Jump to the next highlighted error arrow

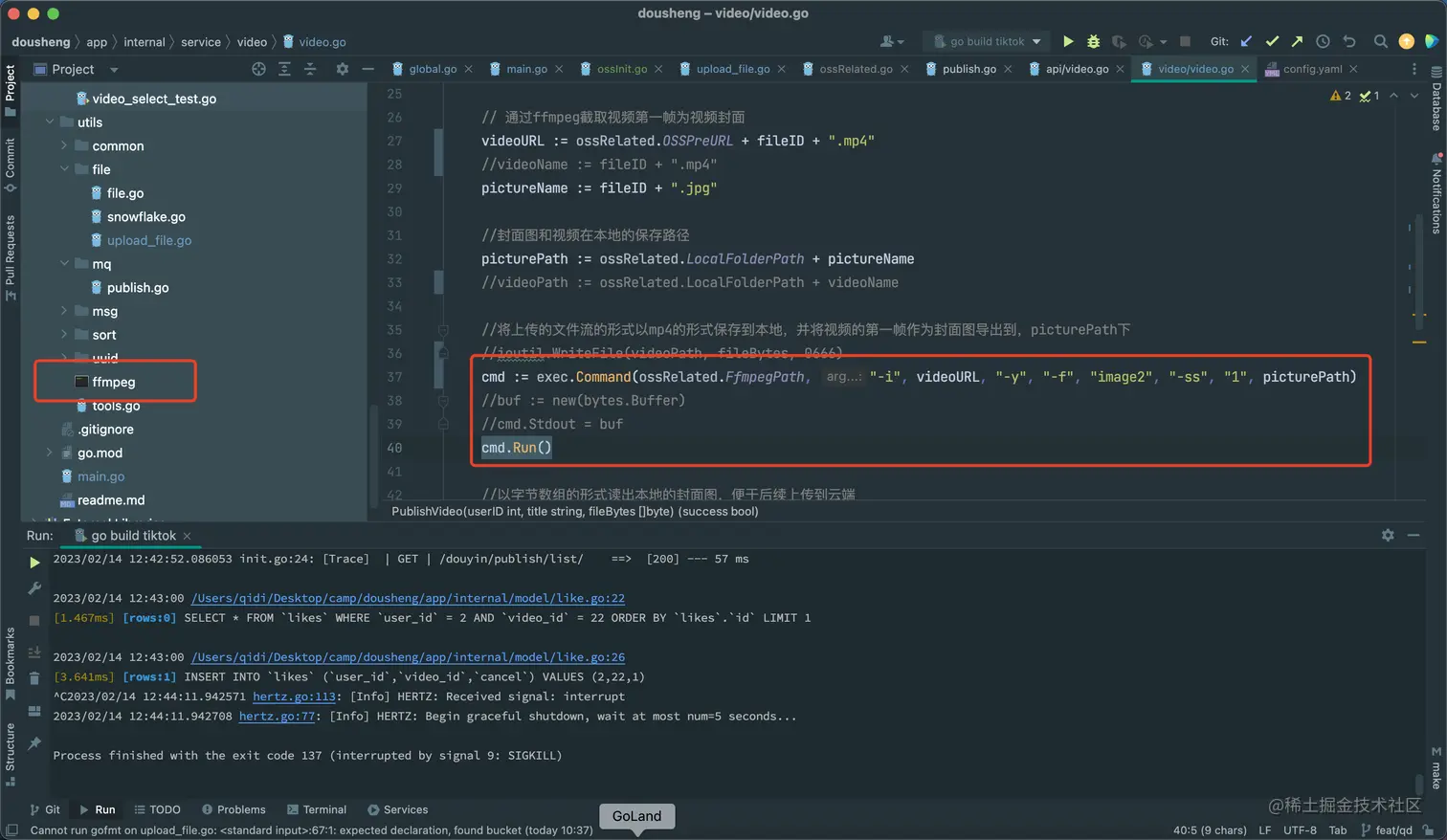point(1414,96)
